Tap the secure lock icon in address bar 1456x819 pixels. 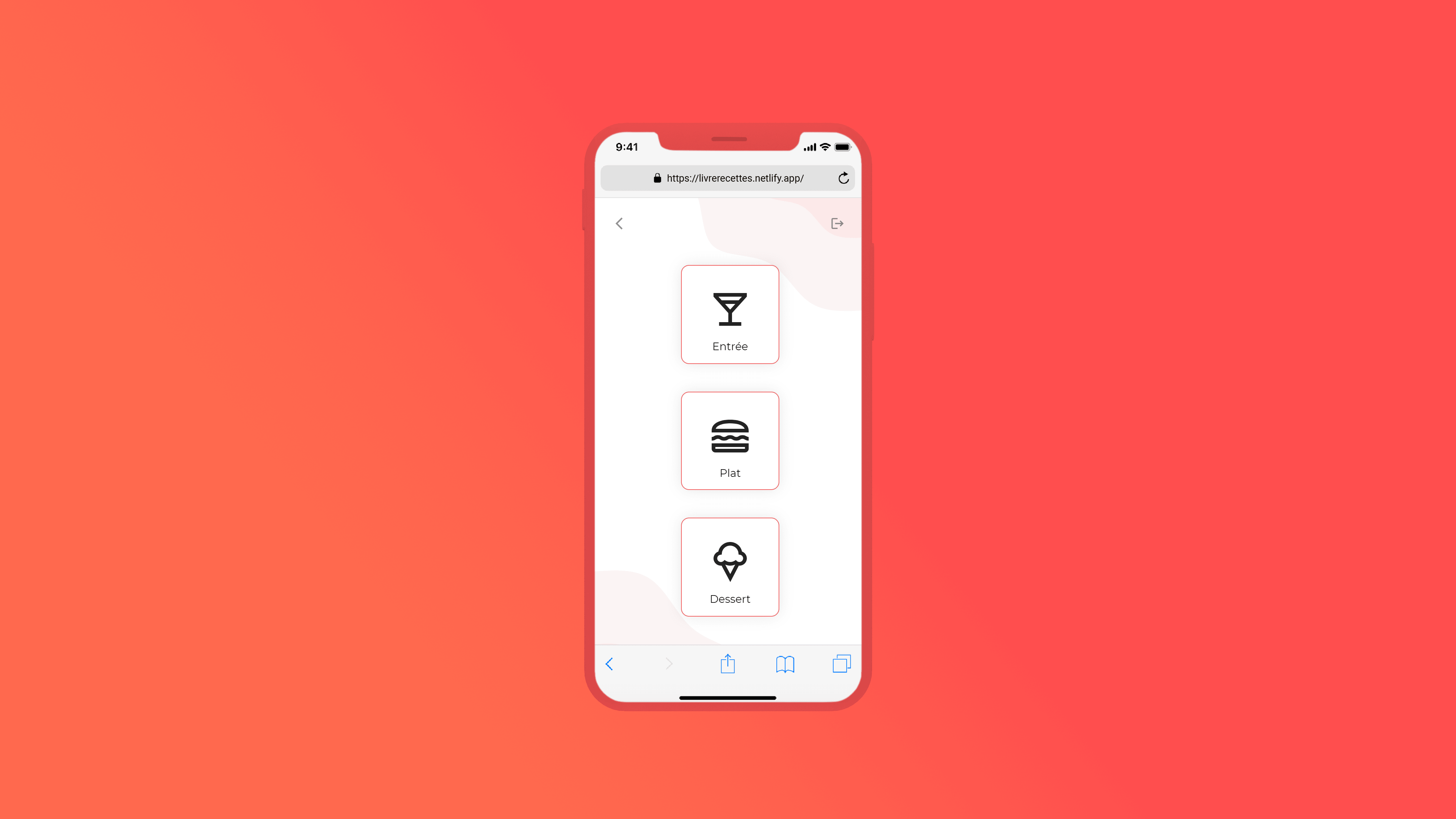(657, 178)
